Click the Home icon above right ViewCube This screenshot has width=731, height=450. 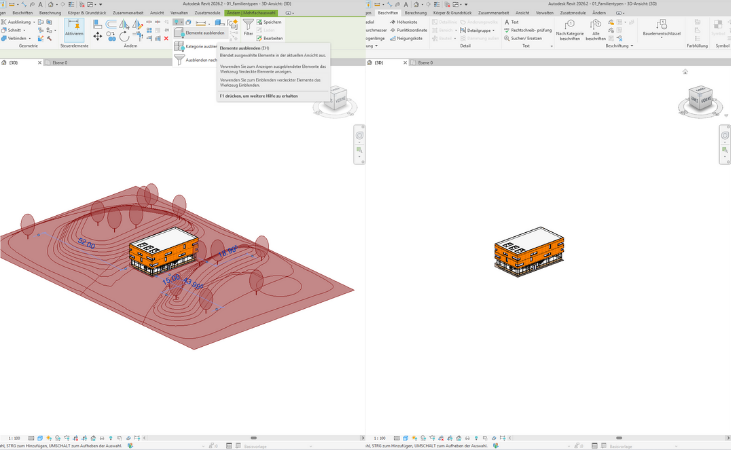tap(685, 73)
